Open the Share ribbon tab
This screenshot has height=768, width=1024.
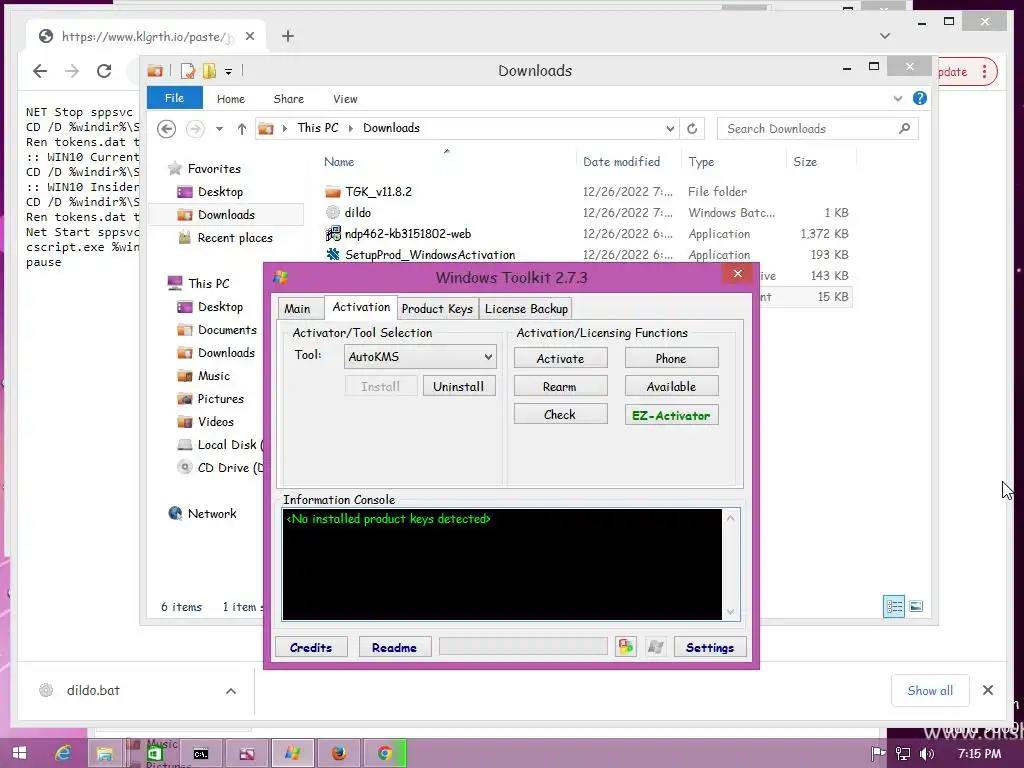pyautogui.click(x=289, y=99)
